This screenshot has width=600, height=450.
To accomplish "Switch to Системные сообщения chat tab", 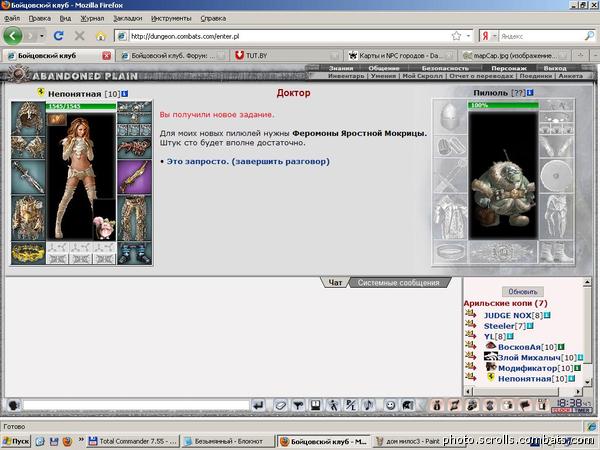I will 398,283.
